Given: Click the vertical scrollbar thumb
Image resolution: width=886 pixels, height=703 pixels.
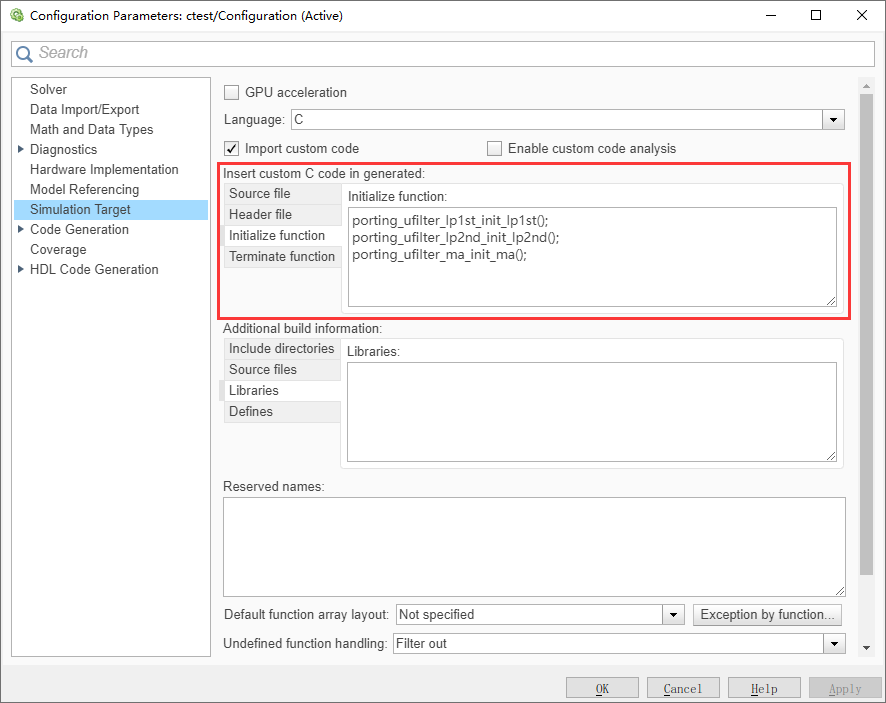Looking at the screenshot, I should (x=866, y=335).
